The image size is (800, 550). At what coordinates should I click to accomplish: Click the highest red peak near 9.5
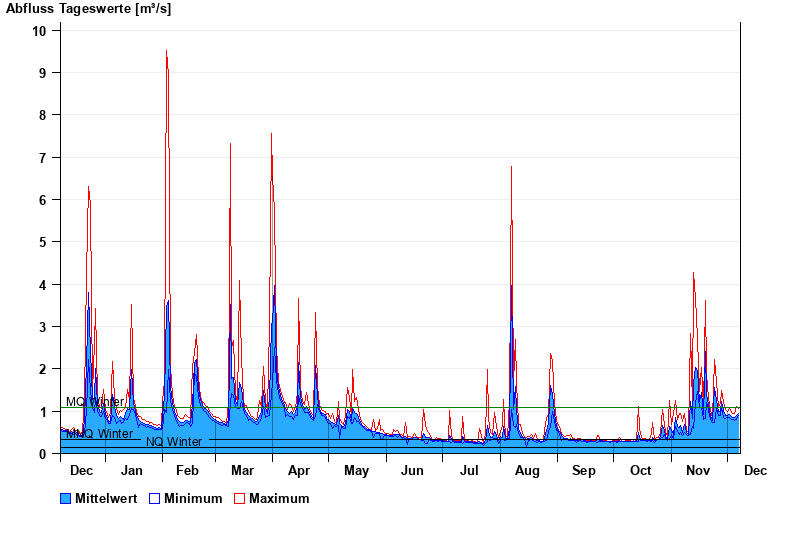point(166,52)
